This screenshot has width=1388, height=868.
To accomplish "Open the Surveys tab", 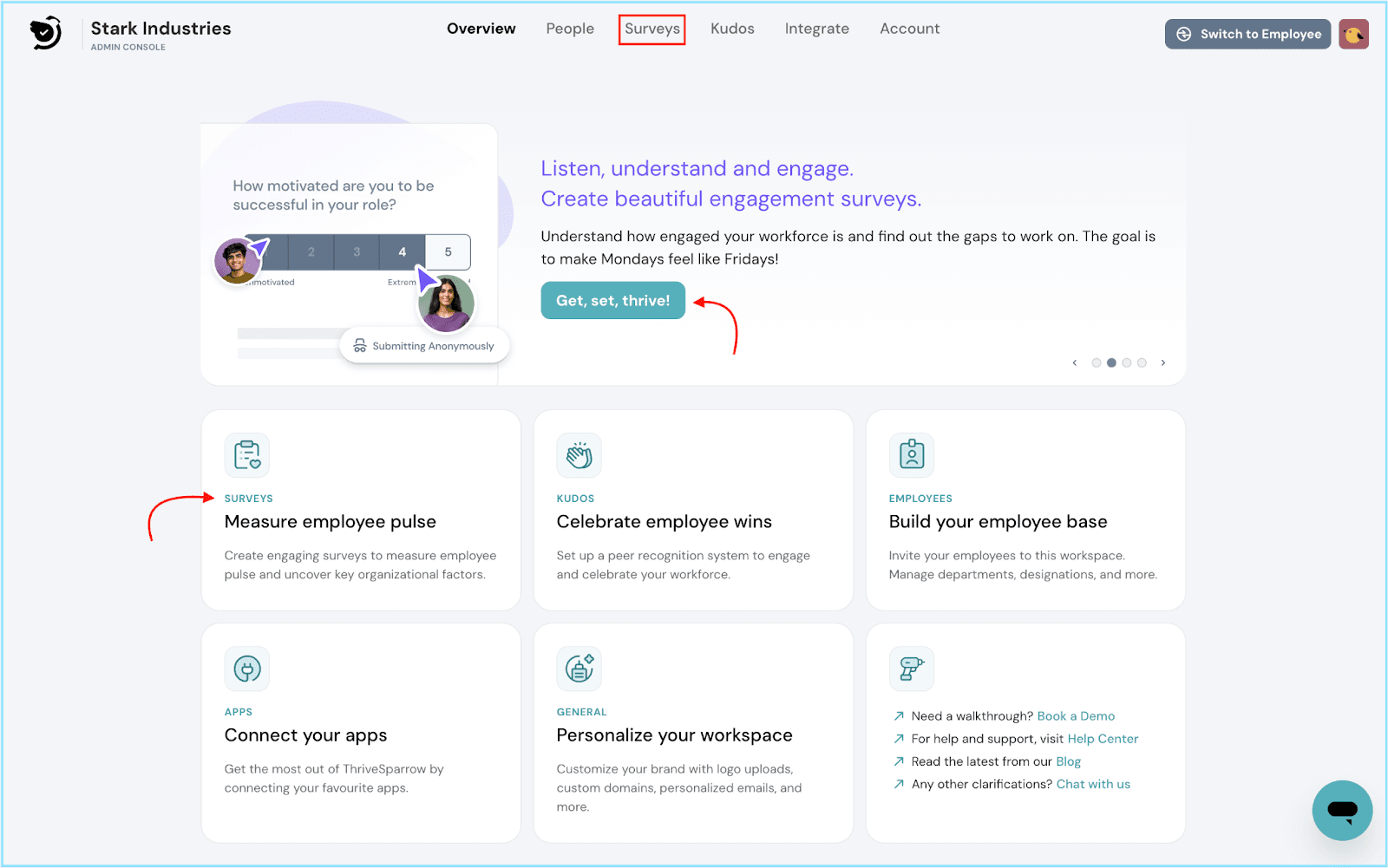I will pyautogui.click(x=652, y=29).
